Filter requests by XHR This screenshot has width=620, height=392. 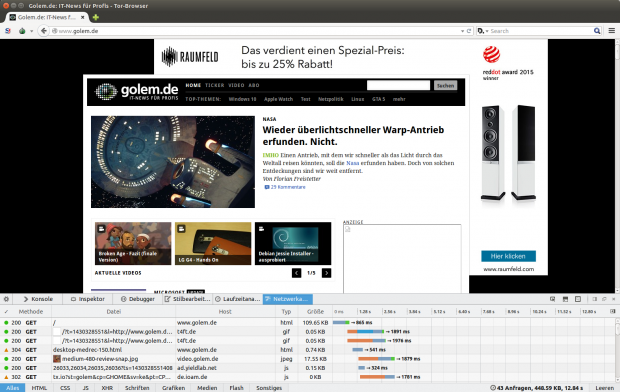coord(107,388)
